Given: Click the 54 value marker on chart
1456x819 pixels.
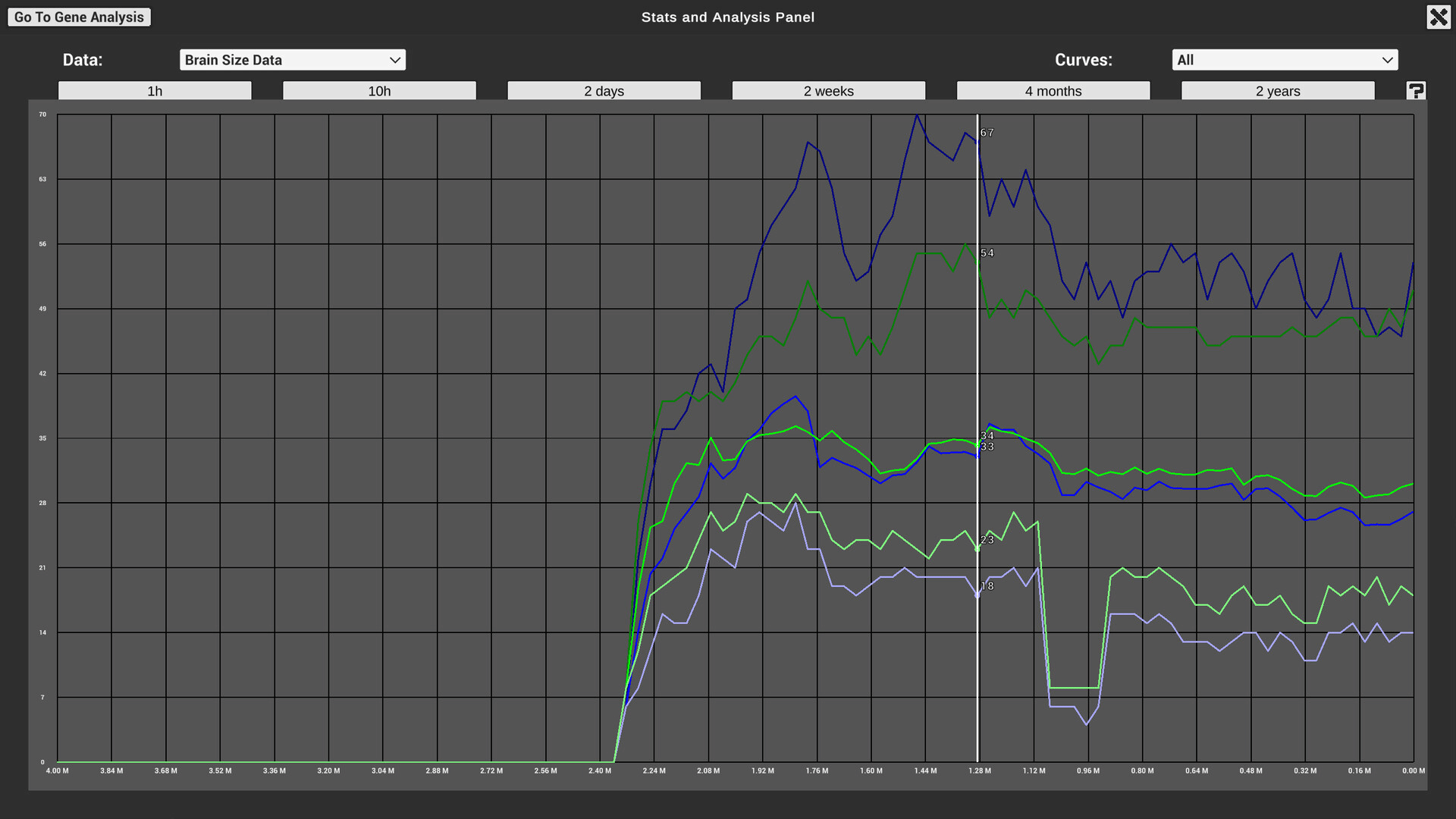Looking at the screenshot, I should [987, 253].
